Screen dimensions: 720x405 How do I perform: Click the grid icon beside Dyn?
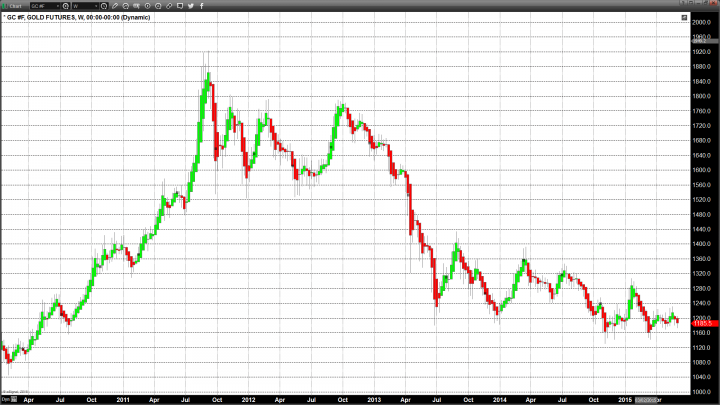pos(14,399)
